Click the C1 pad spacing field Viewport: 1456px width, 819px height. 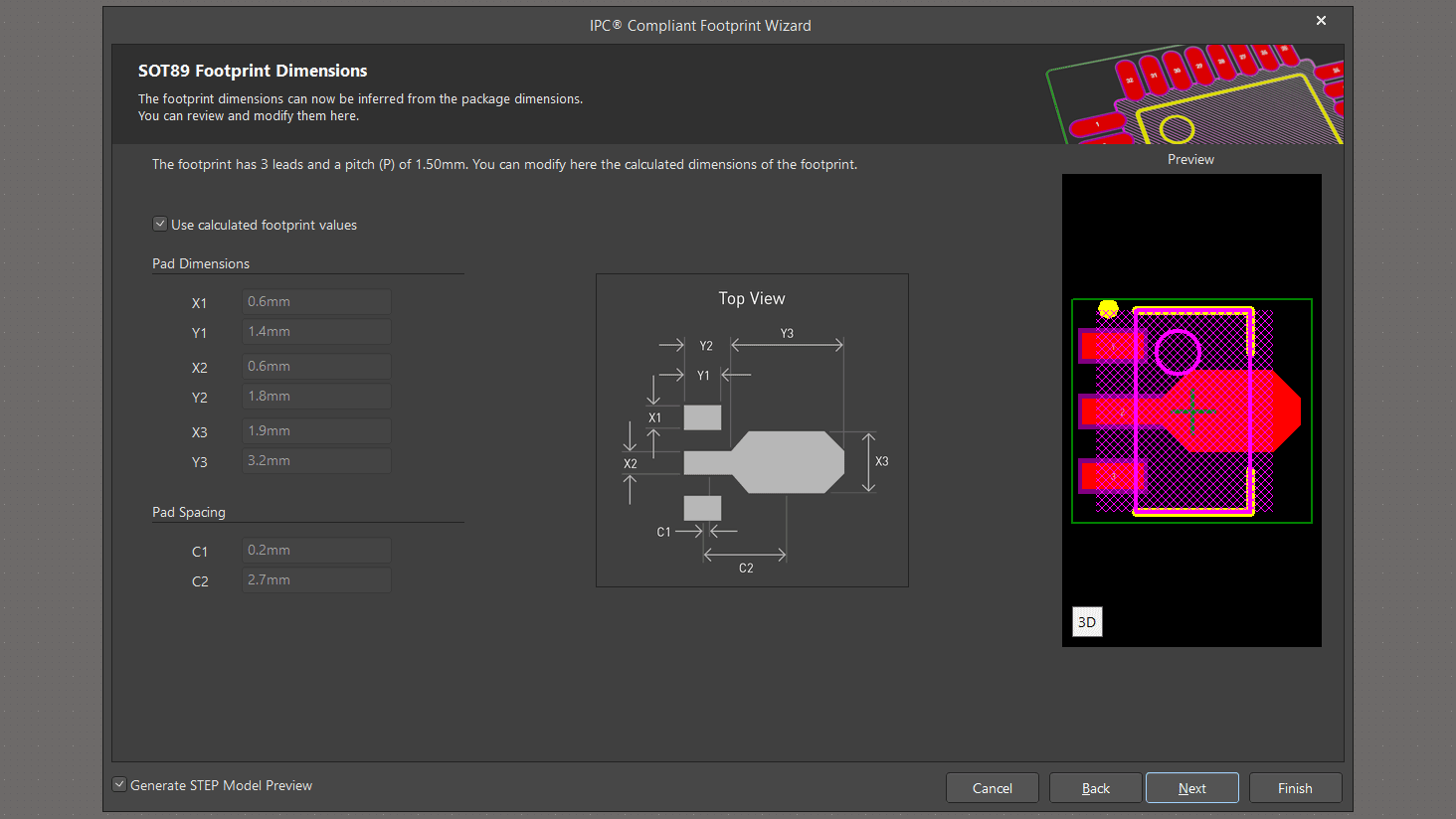(x=316, y=551)
